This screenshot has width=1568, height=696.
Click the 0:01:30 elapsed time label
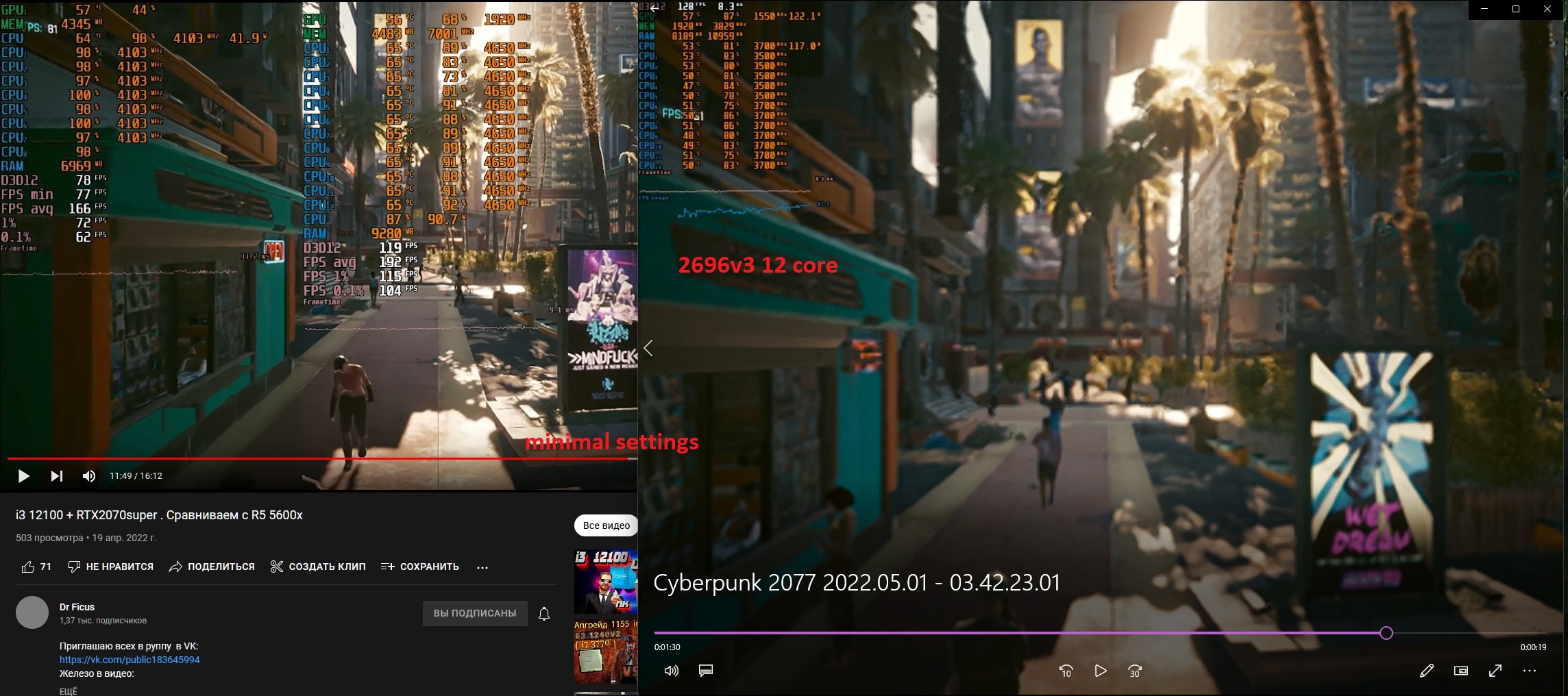point(667,647)
